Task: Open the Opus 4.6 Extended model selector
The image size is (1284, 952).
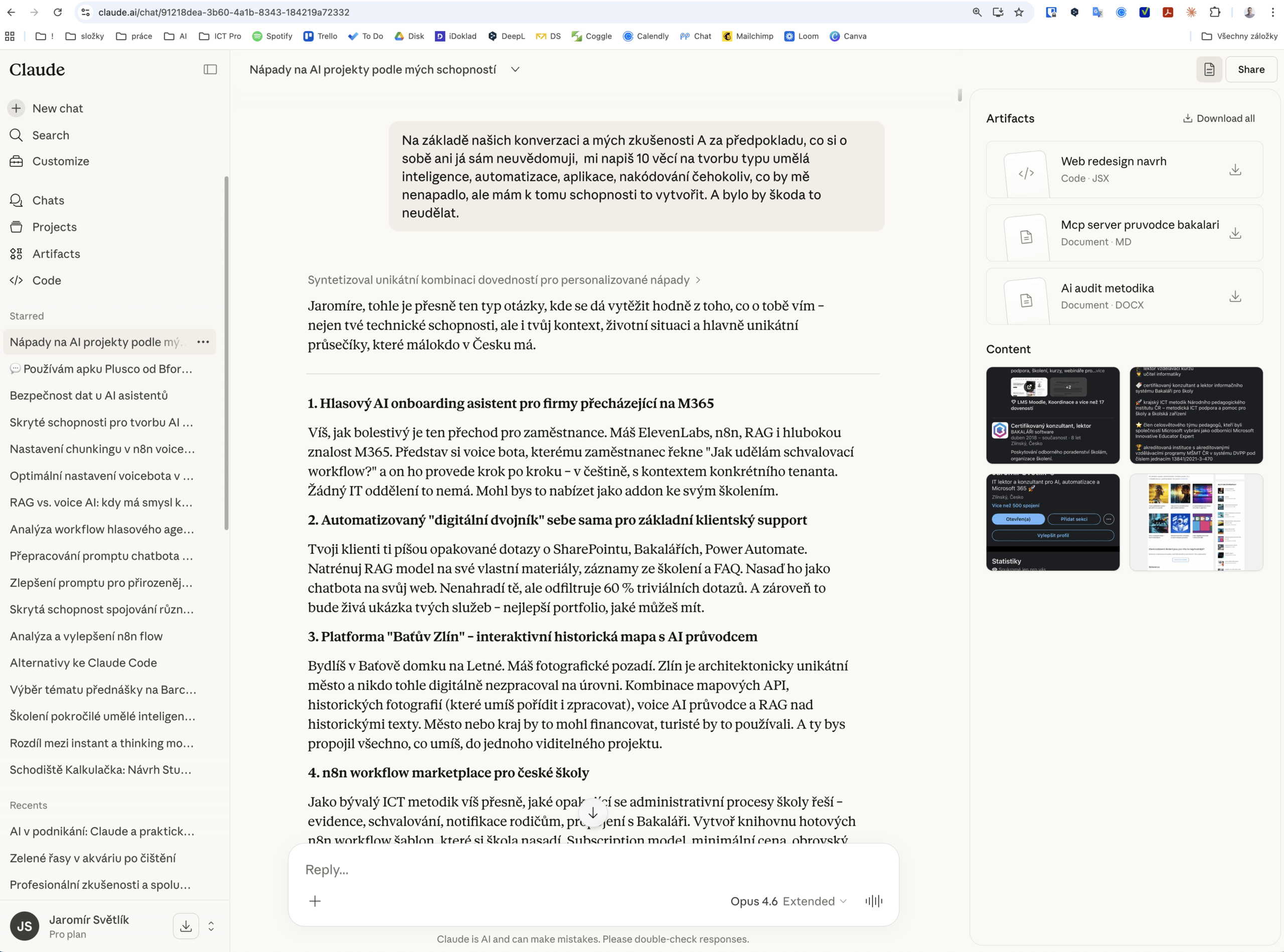Action: tap(788, 901)
